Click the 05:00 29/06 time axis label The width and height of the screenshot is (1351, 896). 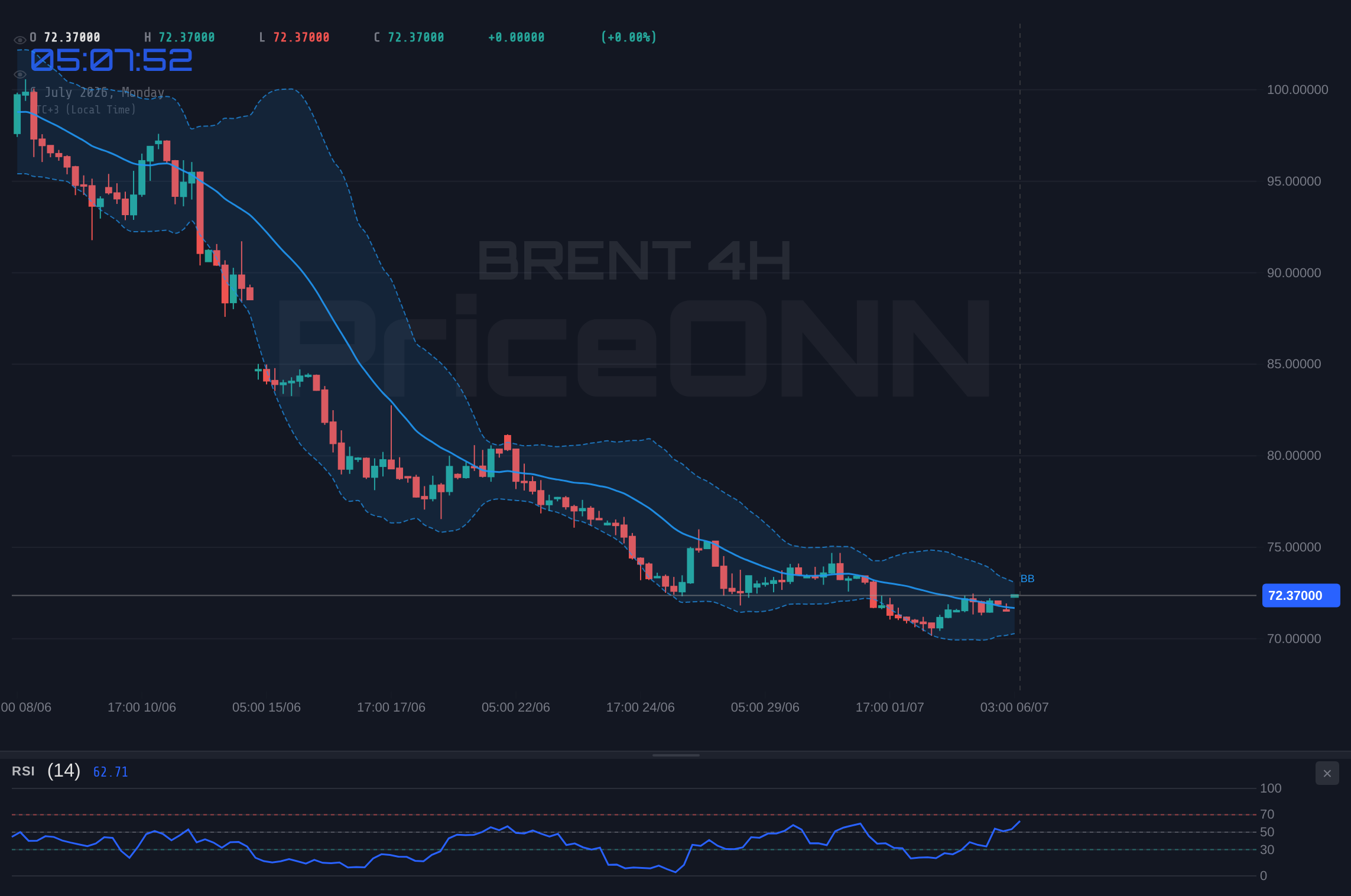[x=765, y=707]
